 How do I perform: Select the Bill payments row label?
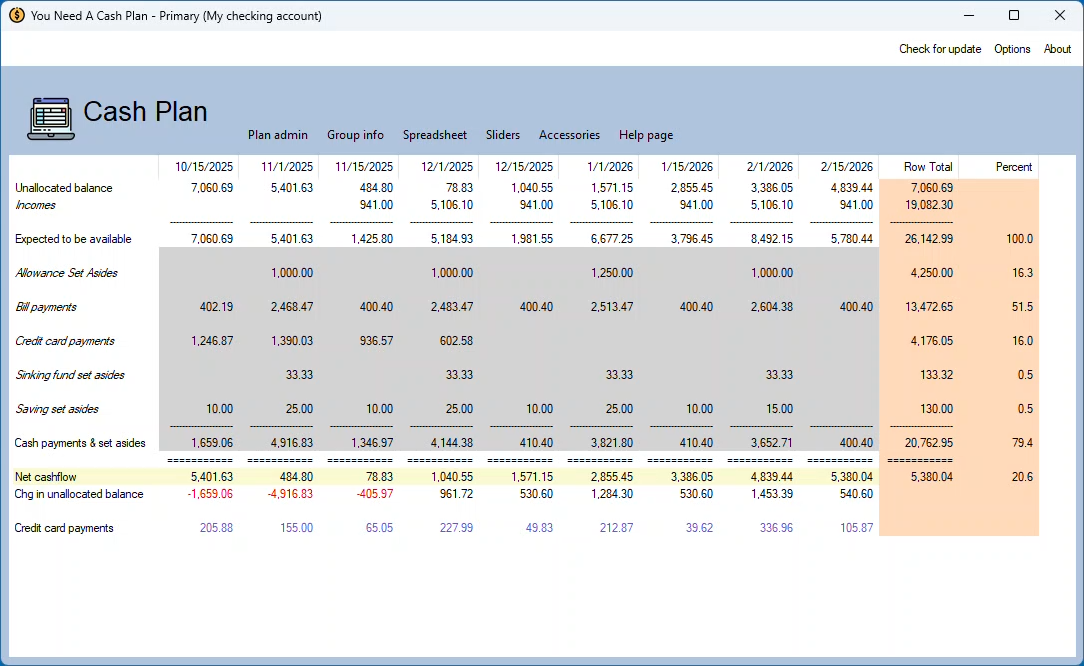click(46, 307)
